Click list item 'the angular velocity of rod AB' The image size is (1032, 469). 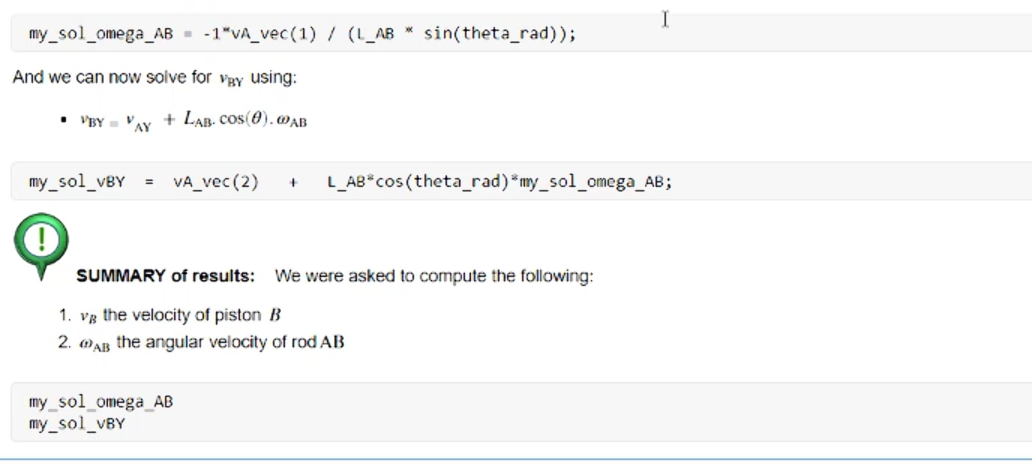[230, 342]
